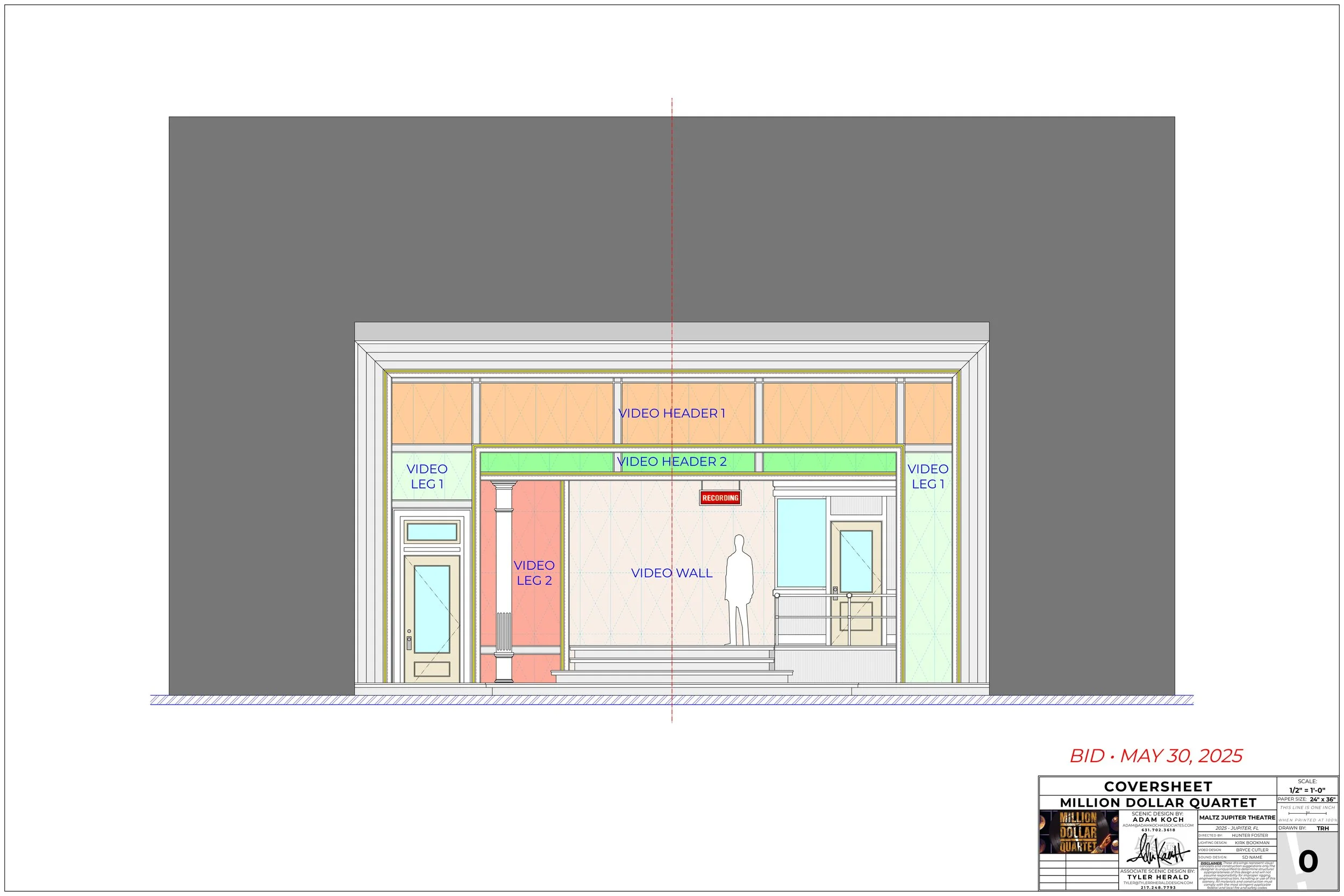
Task: Click the right VIDEO LEG 1 label
Action: click(x=927, y=476)
